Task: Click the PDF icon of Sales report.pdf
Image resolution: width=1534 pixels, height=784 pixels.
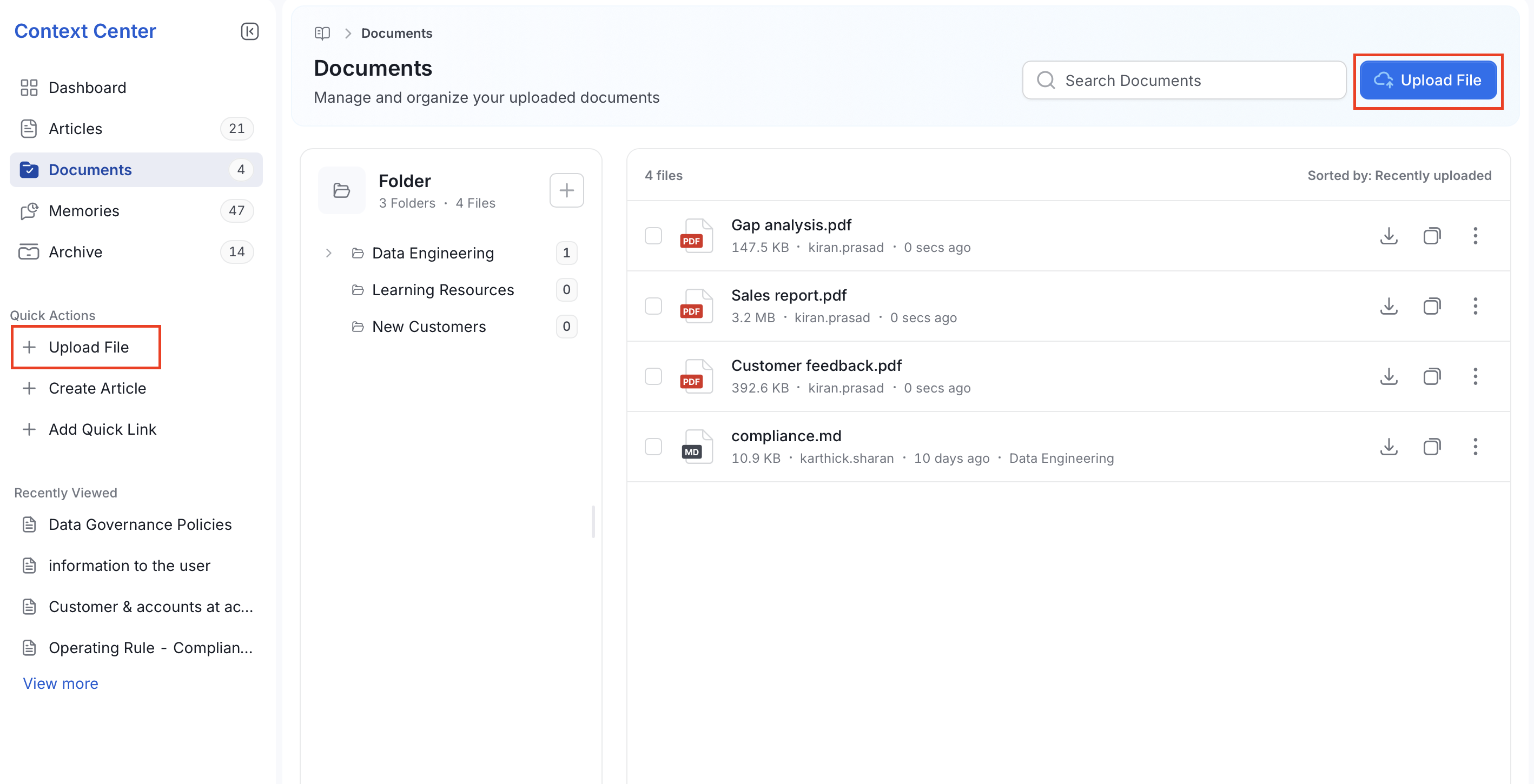Action: (696, 306)
